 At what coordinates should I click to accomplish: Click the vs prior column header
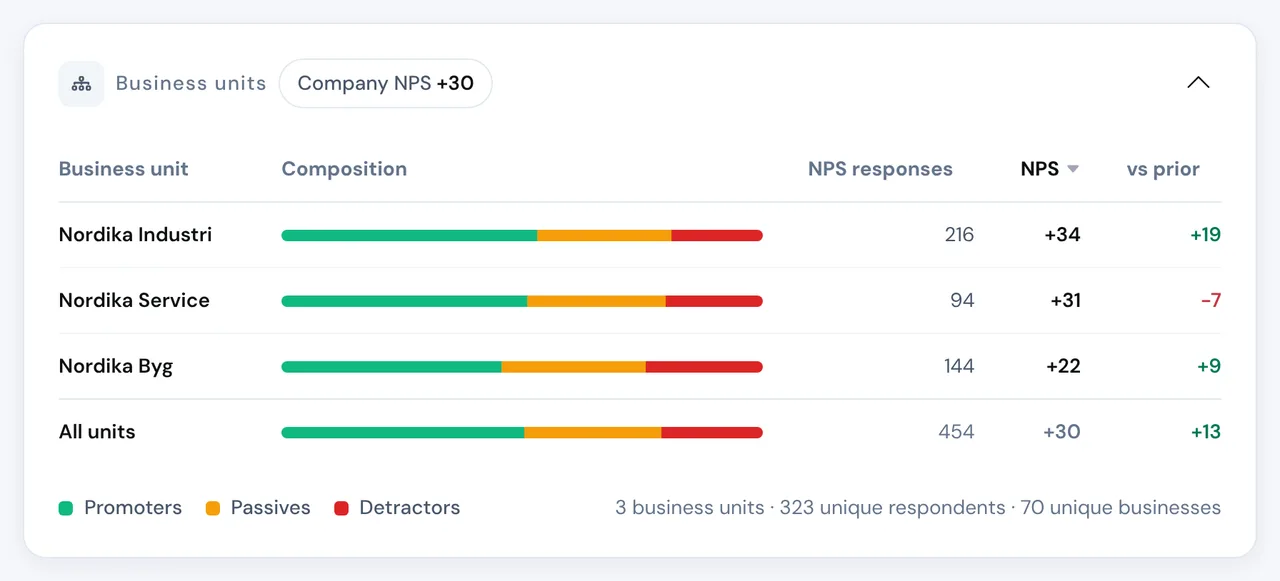1163,169
